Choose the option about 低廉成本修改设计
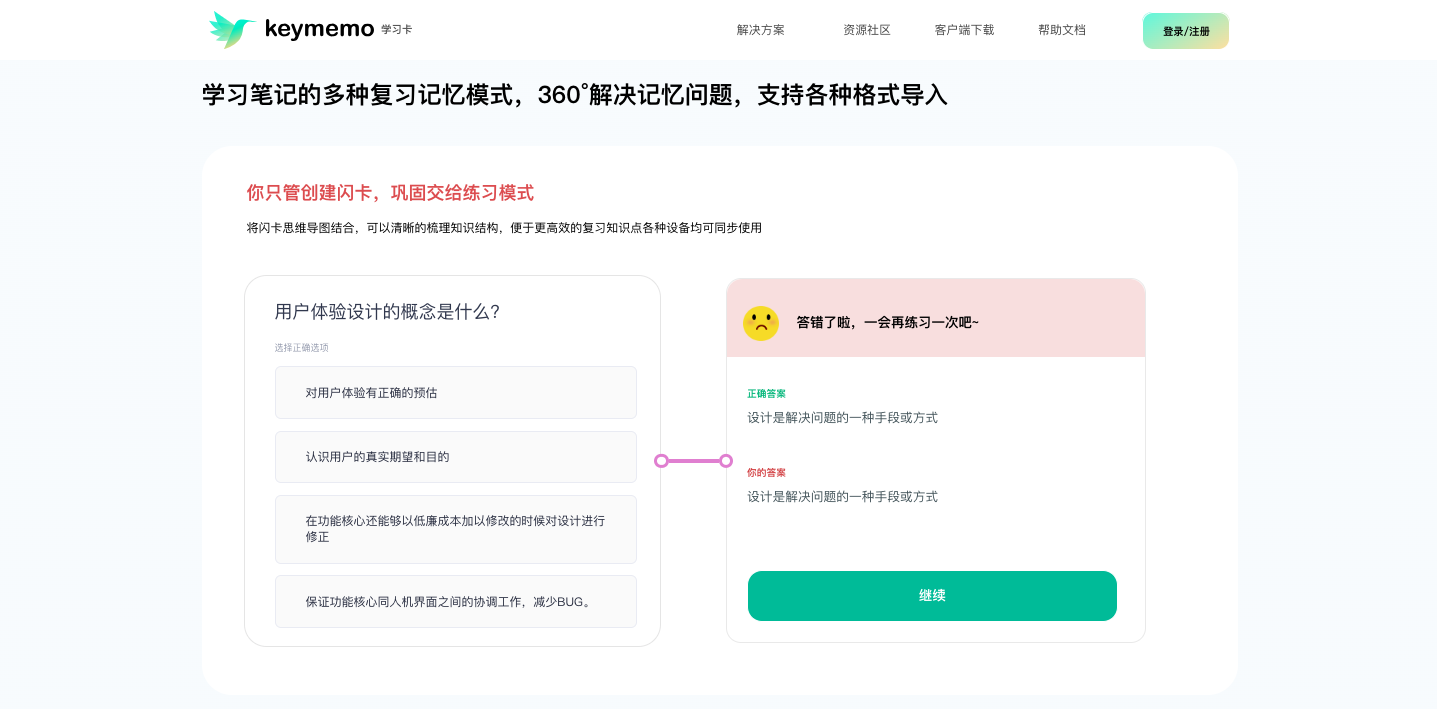 (x=455, y=529)
